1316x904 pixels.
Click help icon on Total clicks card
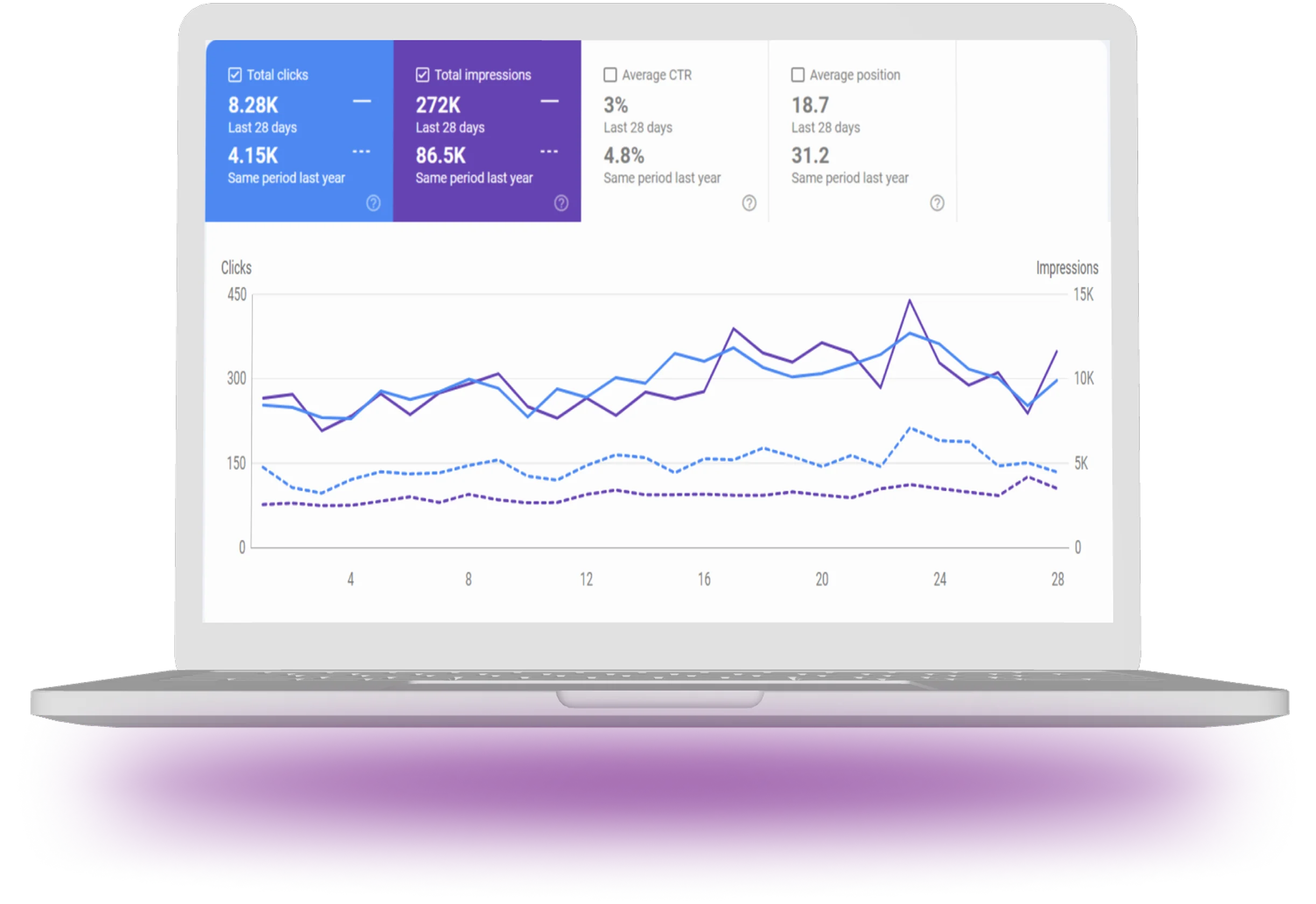pos(373,203)
